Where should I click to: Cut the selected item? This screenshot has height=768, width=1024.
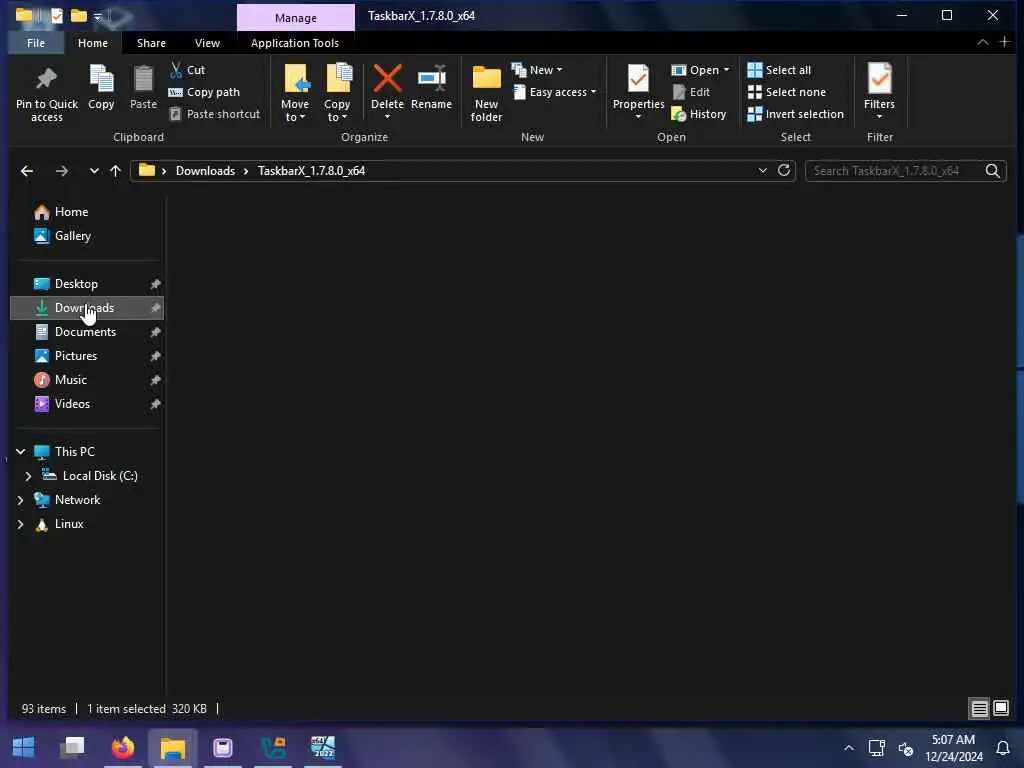(x=187, y=70)
